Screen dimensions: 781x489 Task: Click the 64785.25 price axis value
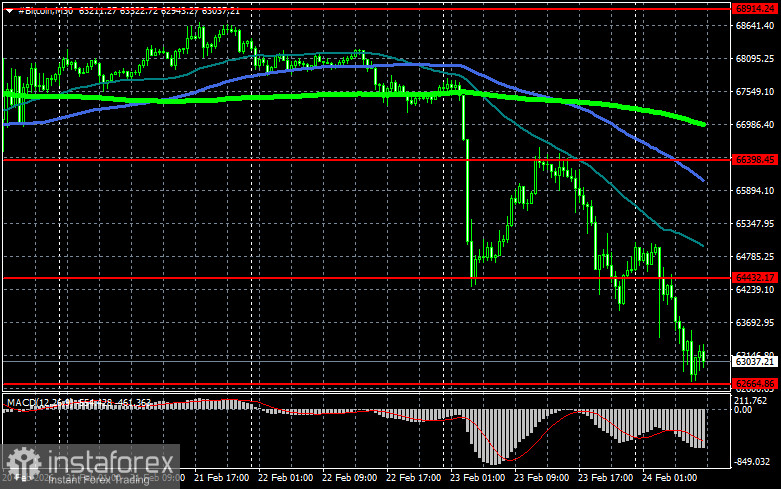755,256
